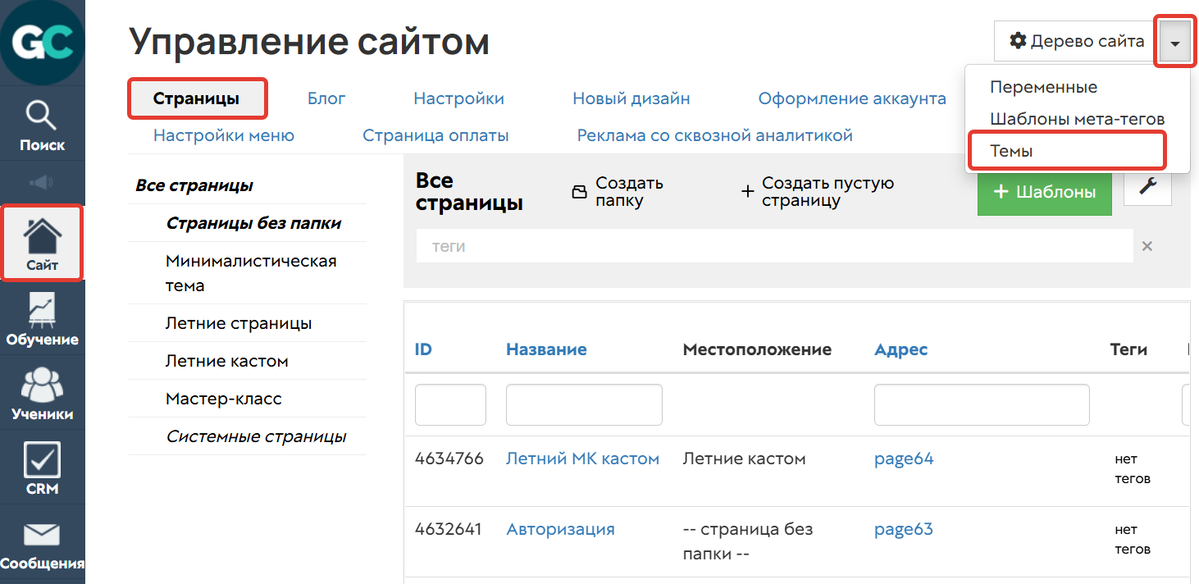Sort table by ID column header
Viewport: 1199px width, 584px height.
[x=423, y=349]
